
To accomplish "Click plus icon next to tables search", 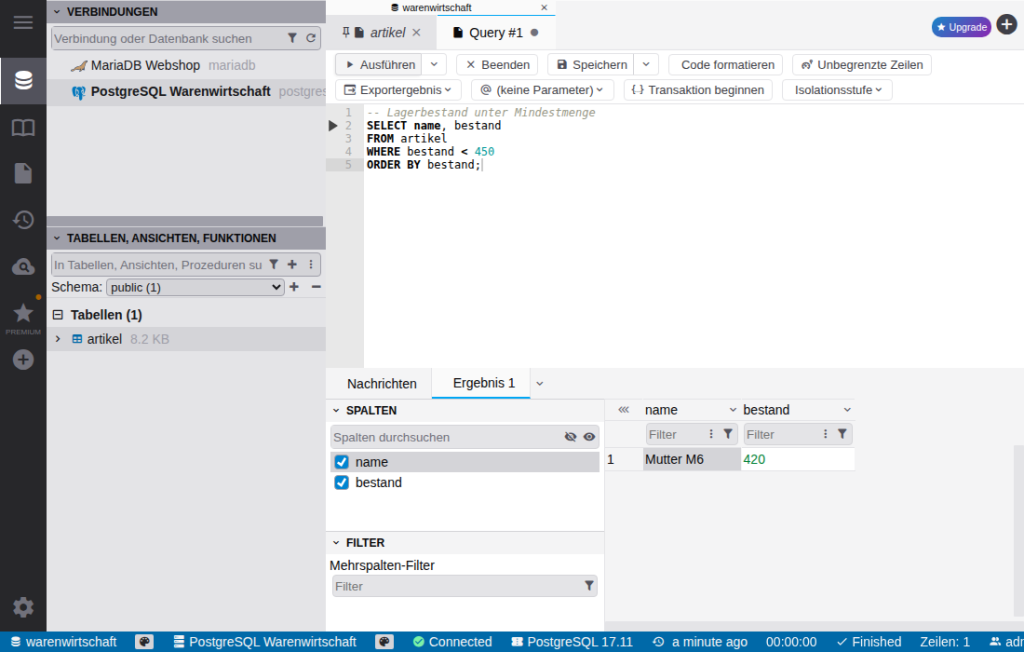I will pos(292,264).
